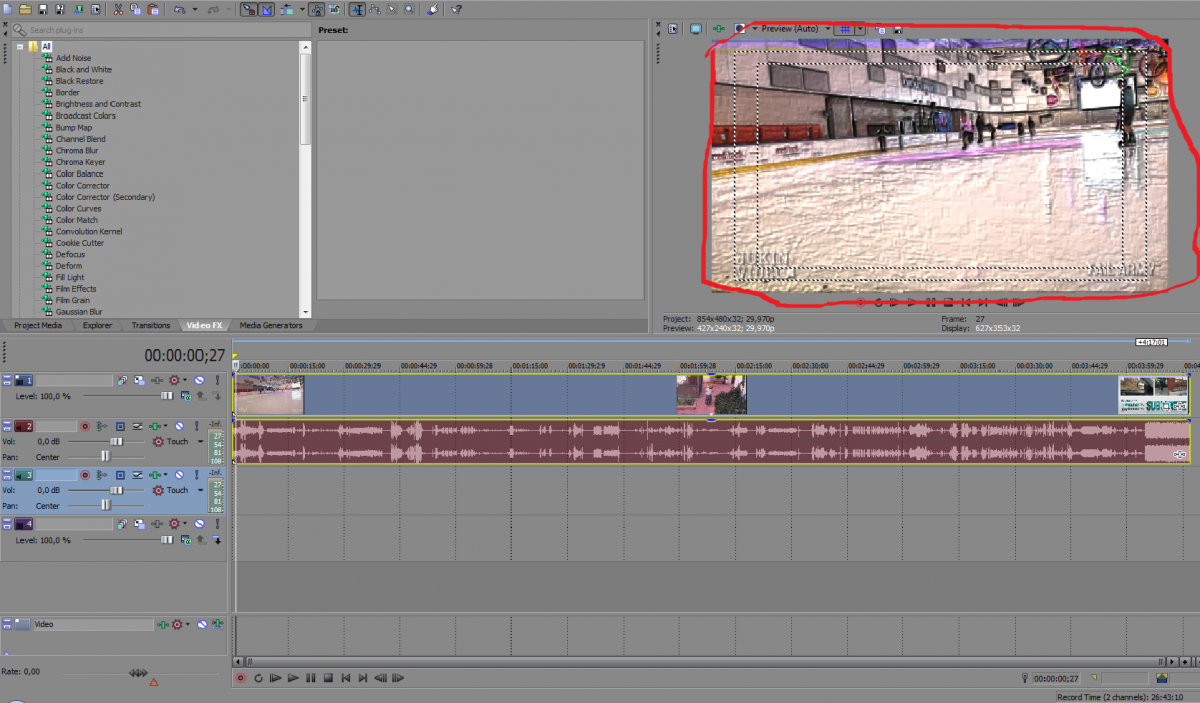
Task: Adjust the Vol slider on audio track 2
Action: coord(116,441)
